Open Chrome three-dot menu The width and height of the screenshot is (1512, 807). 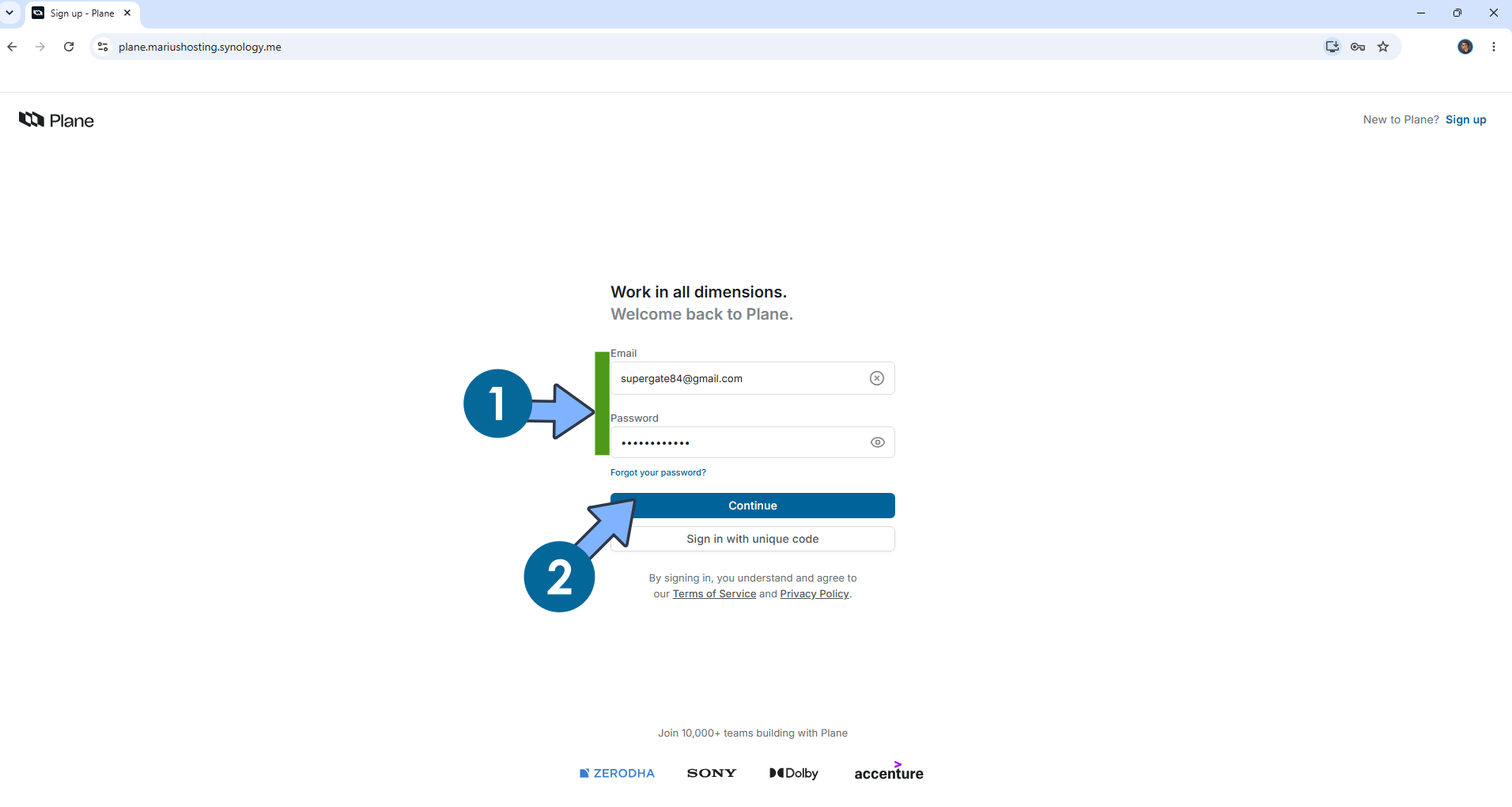(1494, 47)
